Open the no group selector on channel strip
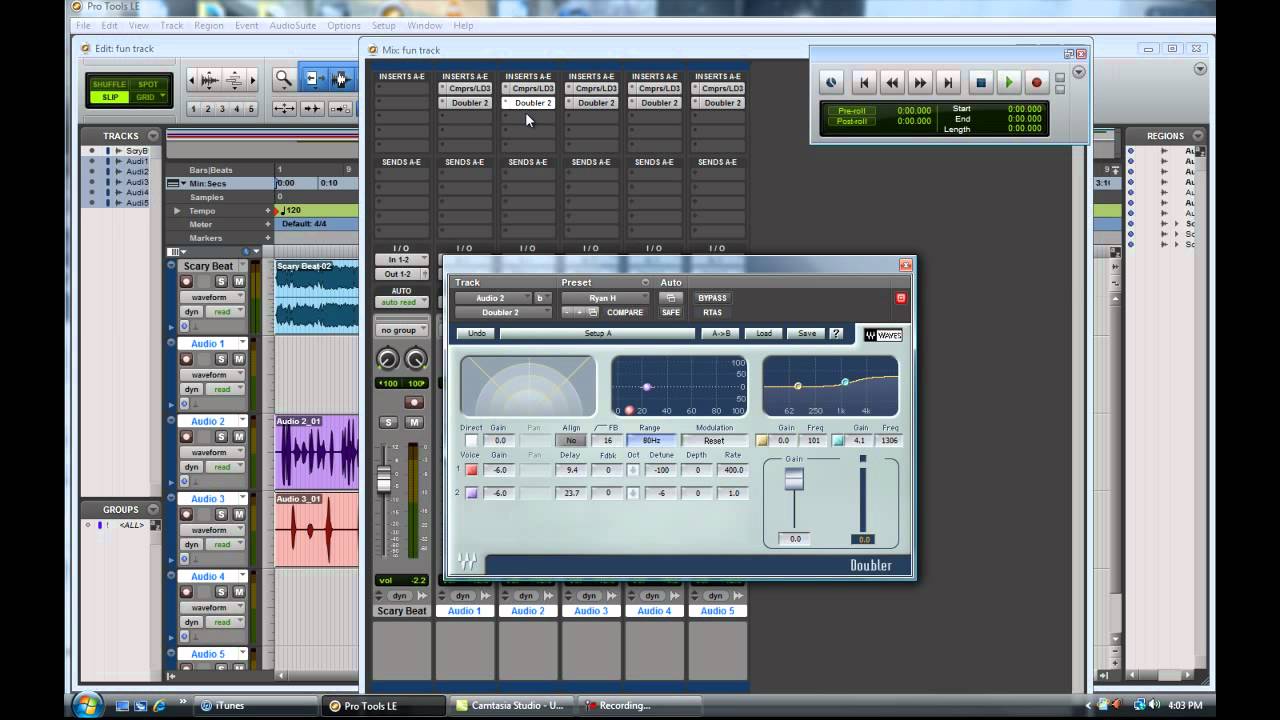1280x720 pixels. tap(403, 330)
